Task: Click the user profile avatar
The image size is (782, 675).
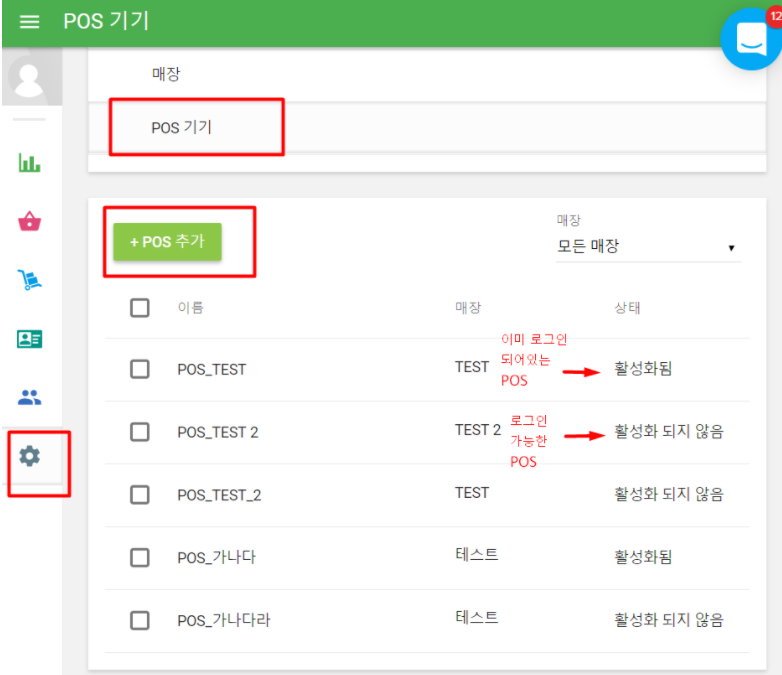Action: point(30,77)
